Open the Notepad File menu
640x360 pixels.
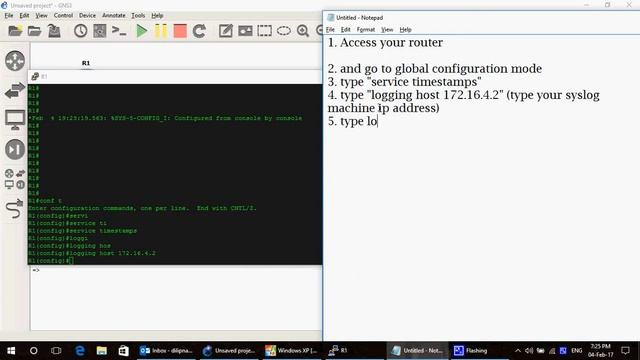pos(330,29)
